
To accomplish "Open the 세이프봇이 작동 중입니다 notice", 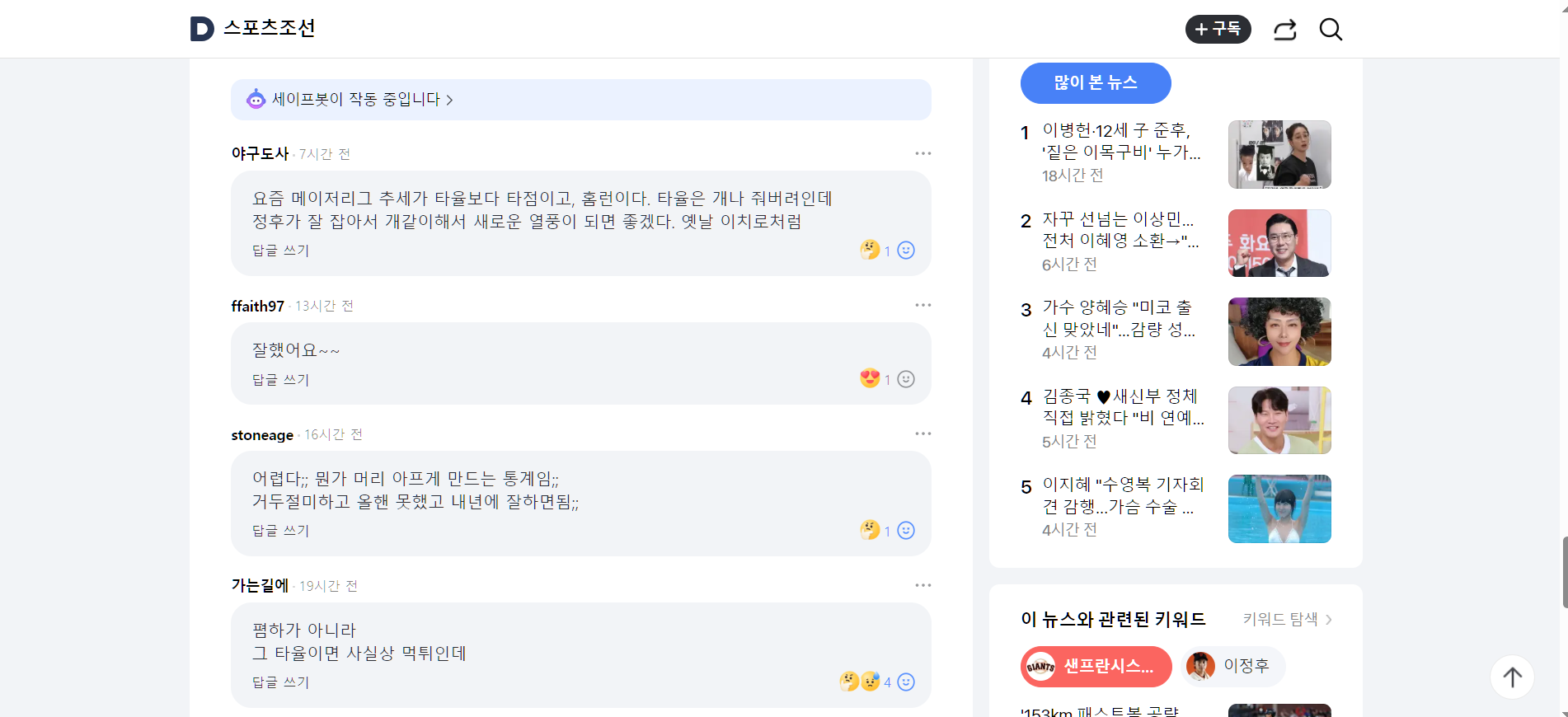I will point(581,100).
